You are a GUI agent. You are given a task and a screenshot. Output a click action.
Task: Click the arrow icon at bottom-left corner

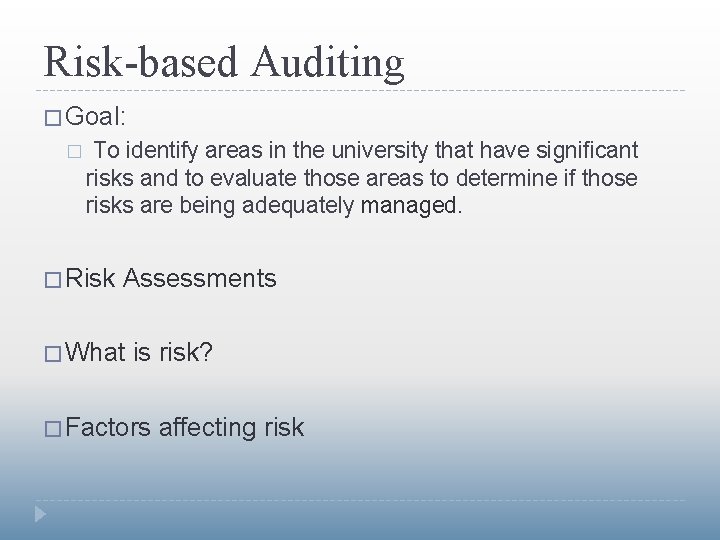pyautogui.click(x=41, y=515)
